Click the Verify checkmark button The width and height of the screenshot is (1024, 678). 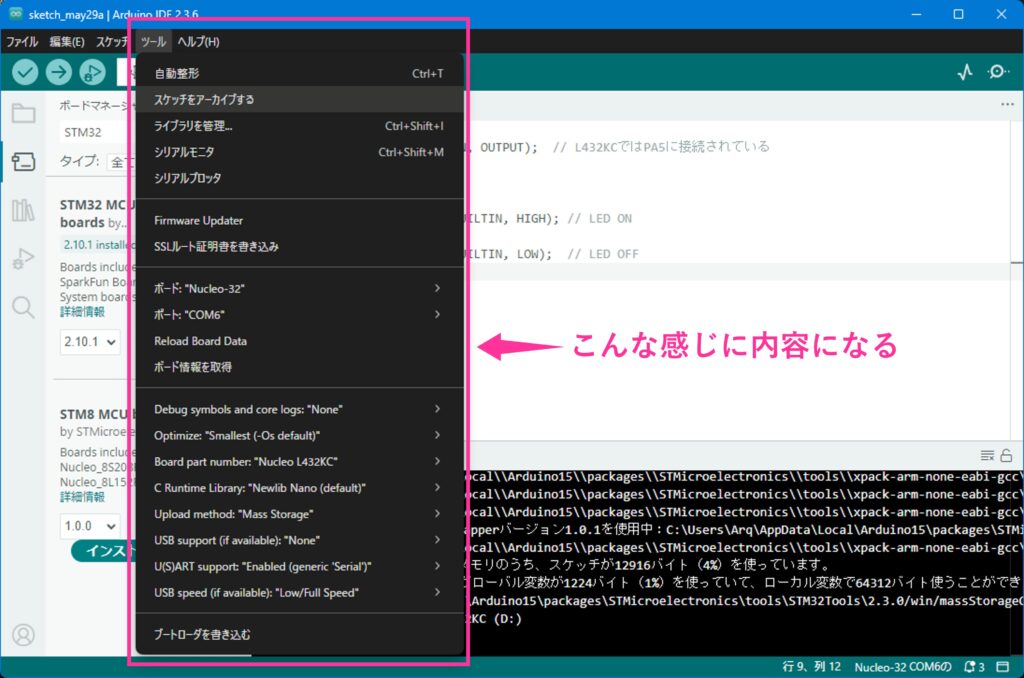click(25, 72)
